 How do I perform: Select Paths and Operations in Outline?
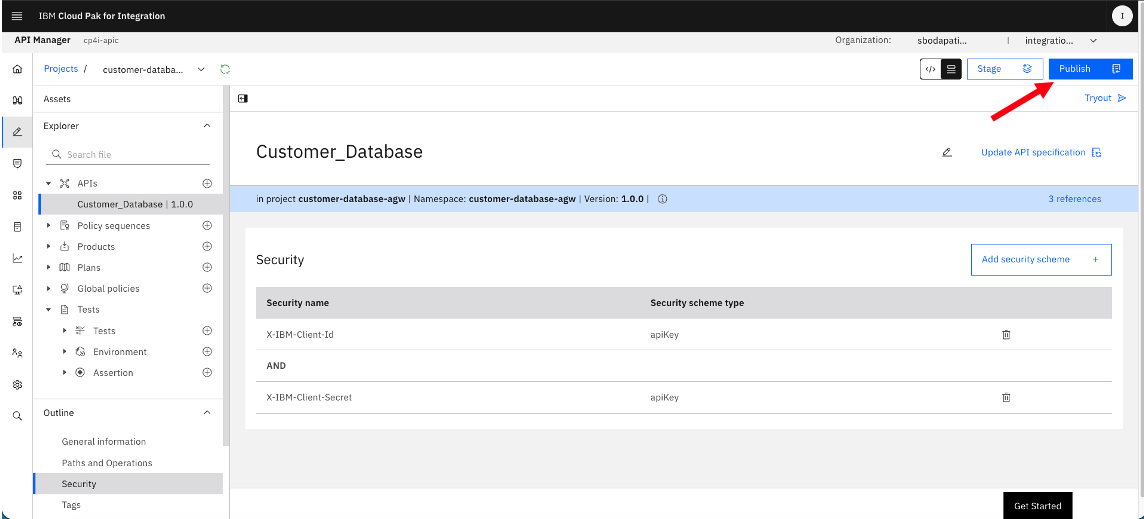coord(107,463)
